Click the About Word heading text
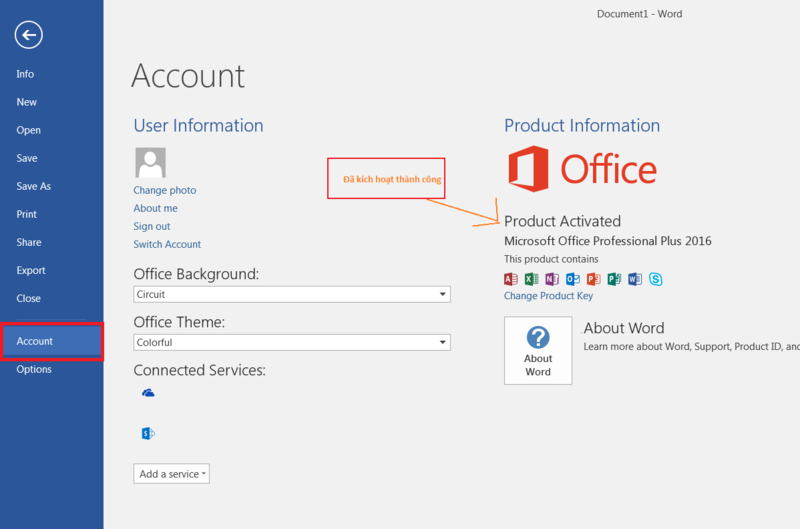This screenshot has height=529, width=800. click(624, 328)
